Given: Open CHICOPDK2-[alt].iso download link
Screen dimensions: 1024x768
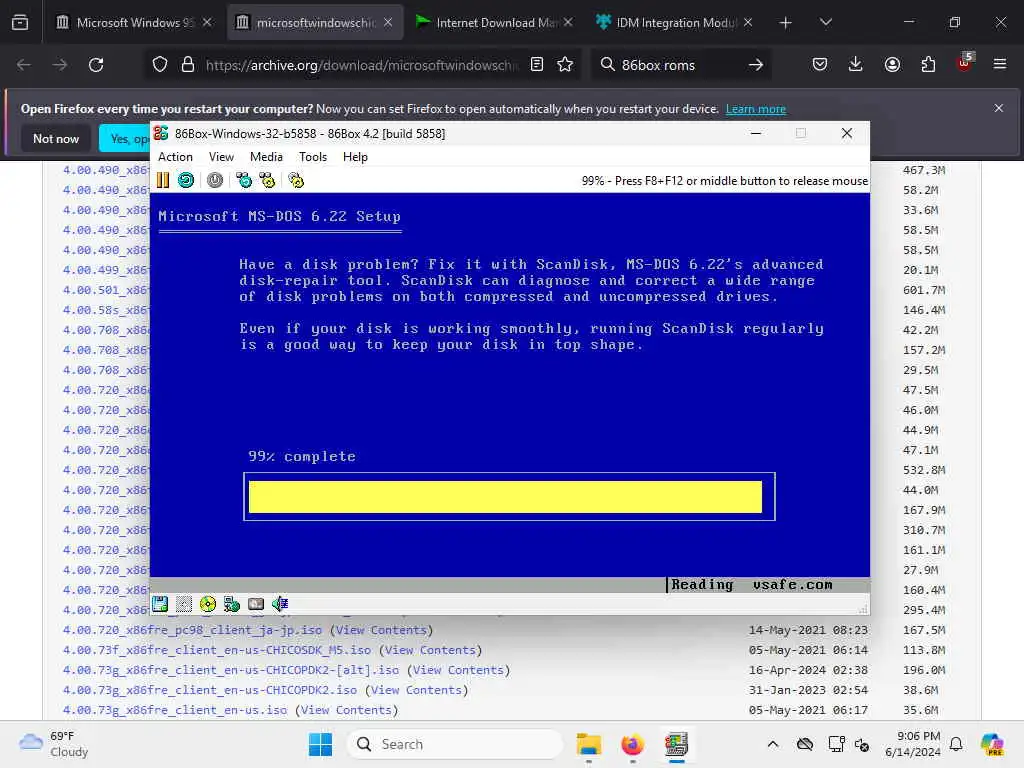Looking at the screenshot, I should point(231,670).
